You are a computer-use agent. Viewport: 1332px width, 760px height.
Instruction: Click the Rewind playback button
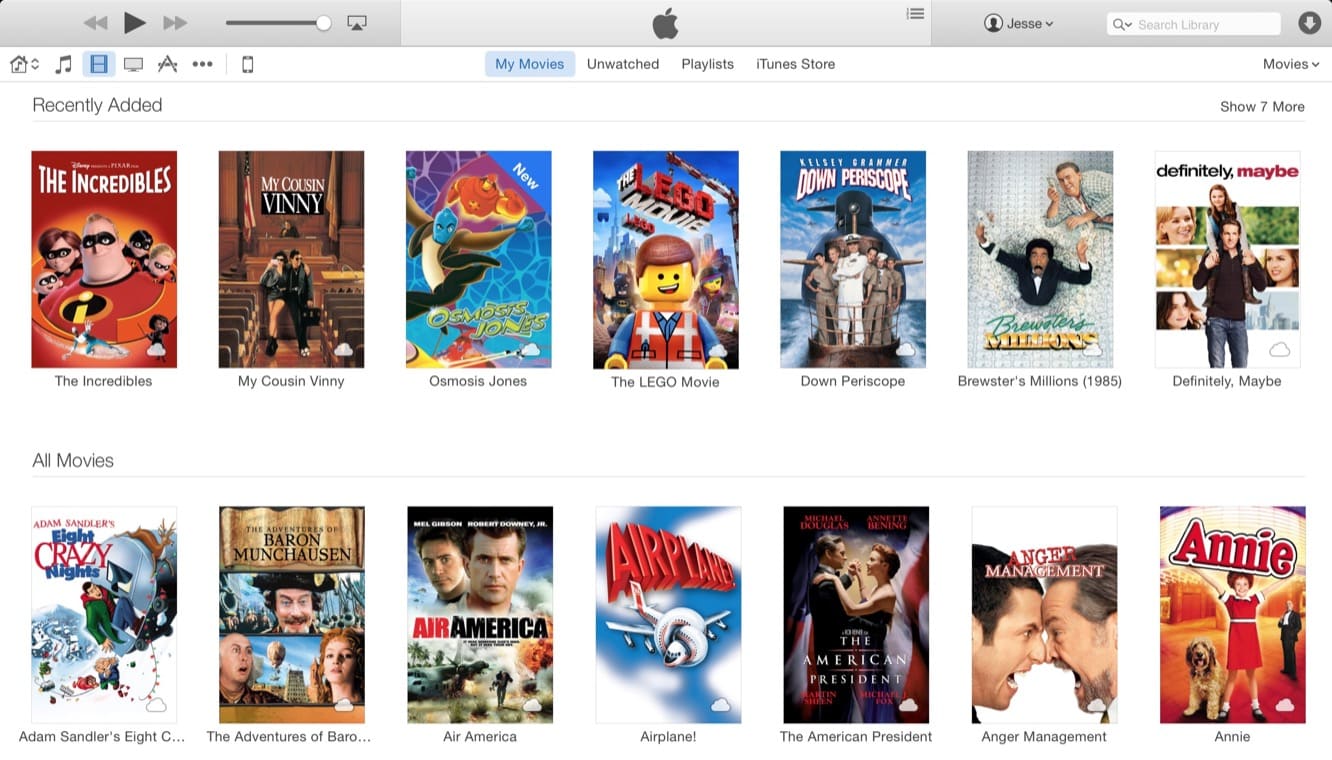[95, 23]
